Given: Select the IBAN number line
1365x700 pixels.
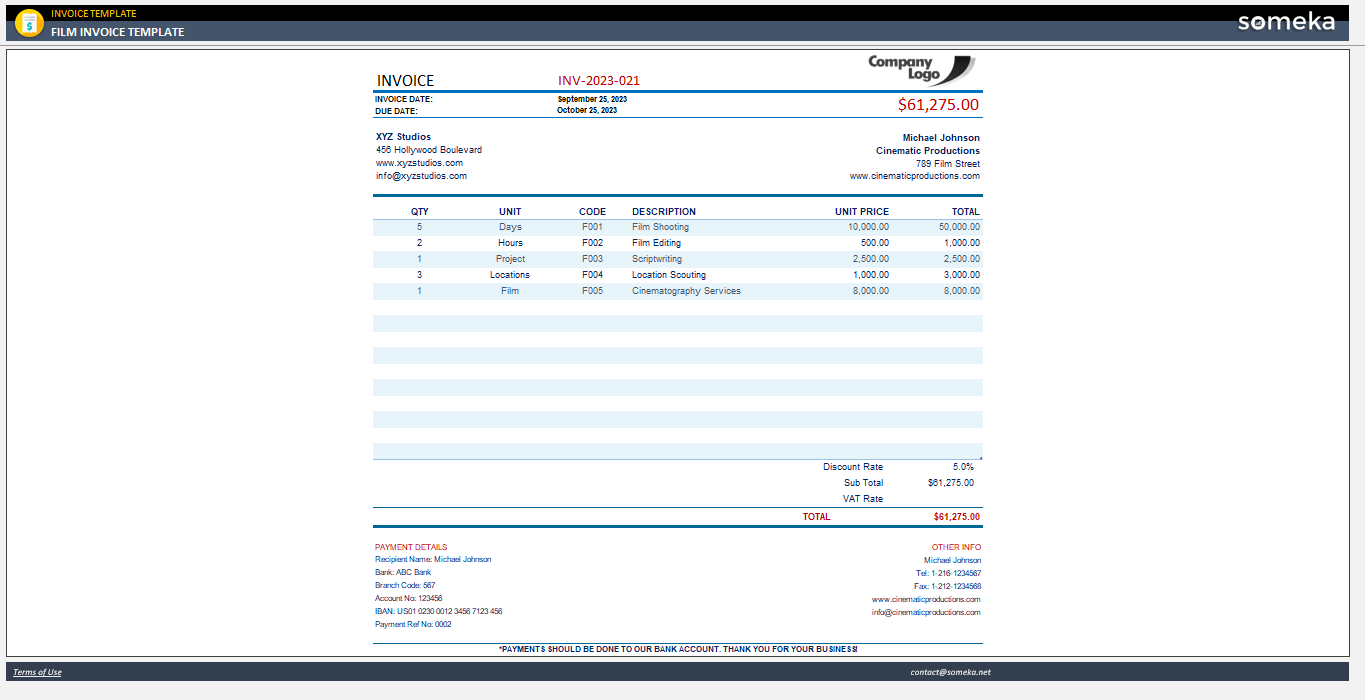Looking at the screenshot, I should [439, 611].
